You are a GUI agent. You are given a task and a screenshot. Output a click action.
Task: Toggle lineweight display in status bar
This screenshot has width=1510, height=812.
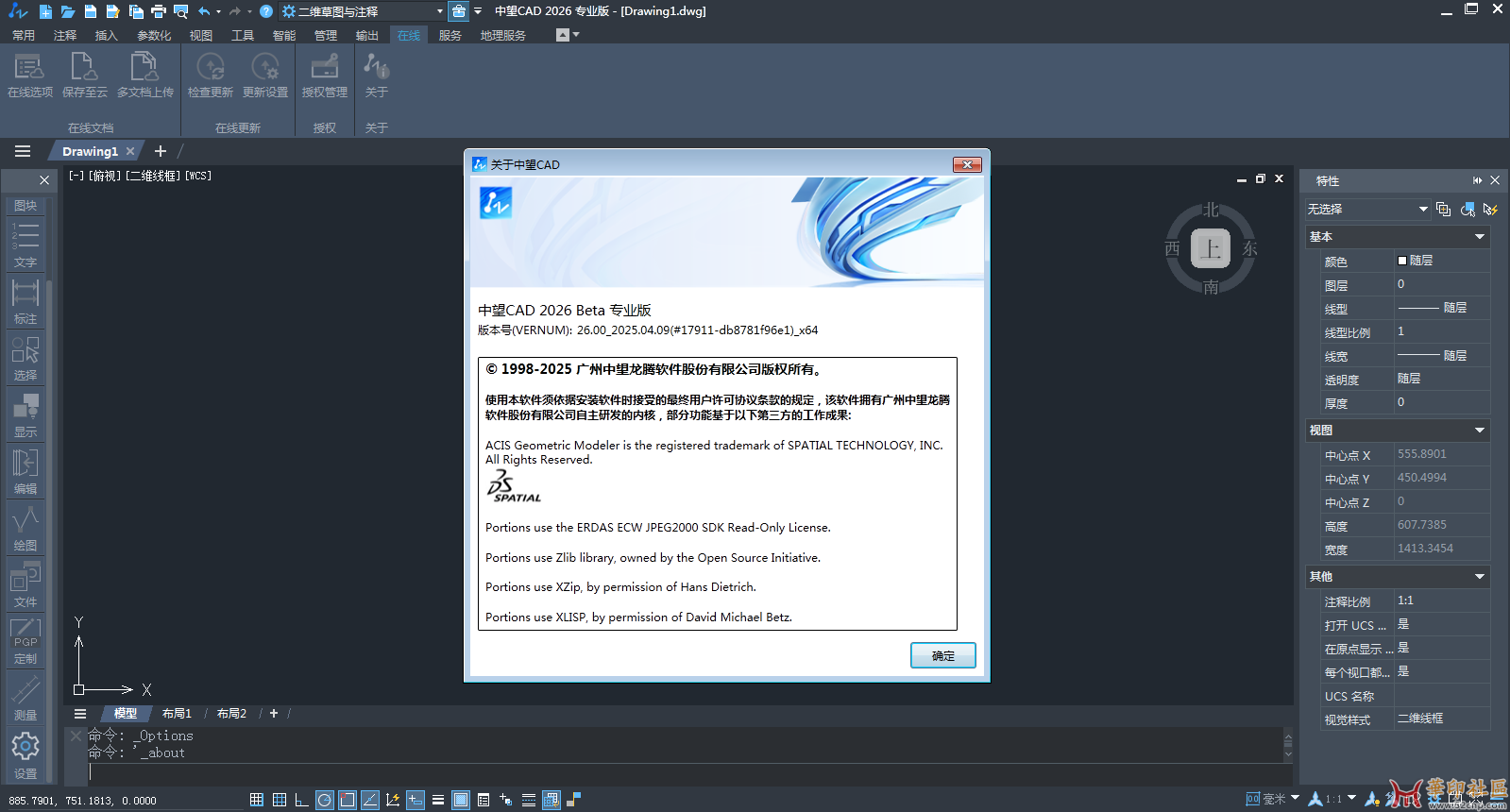[x=437, y=800]
